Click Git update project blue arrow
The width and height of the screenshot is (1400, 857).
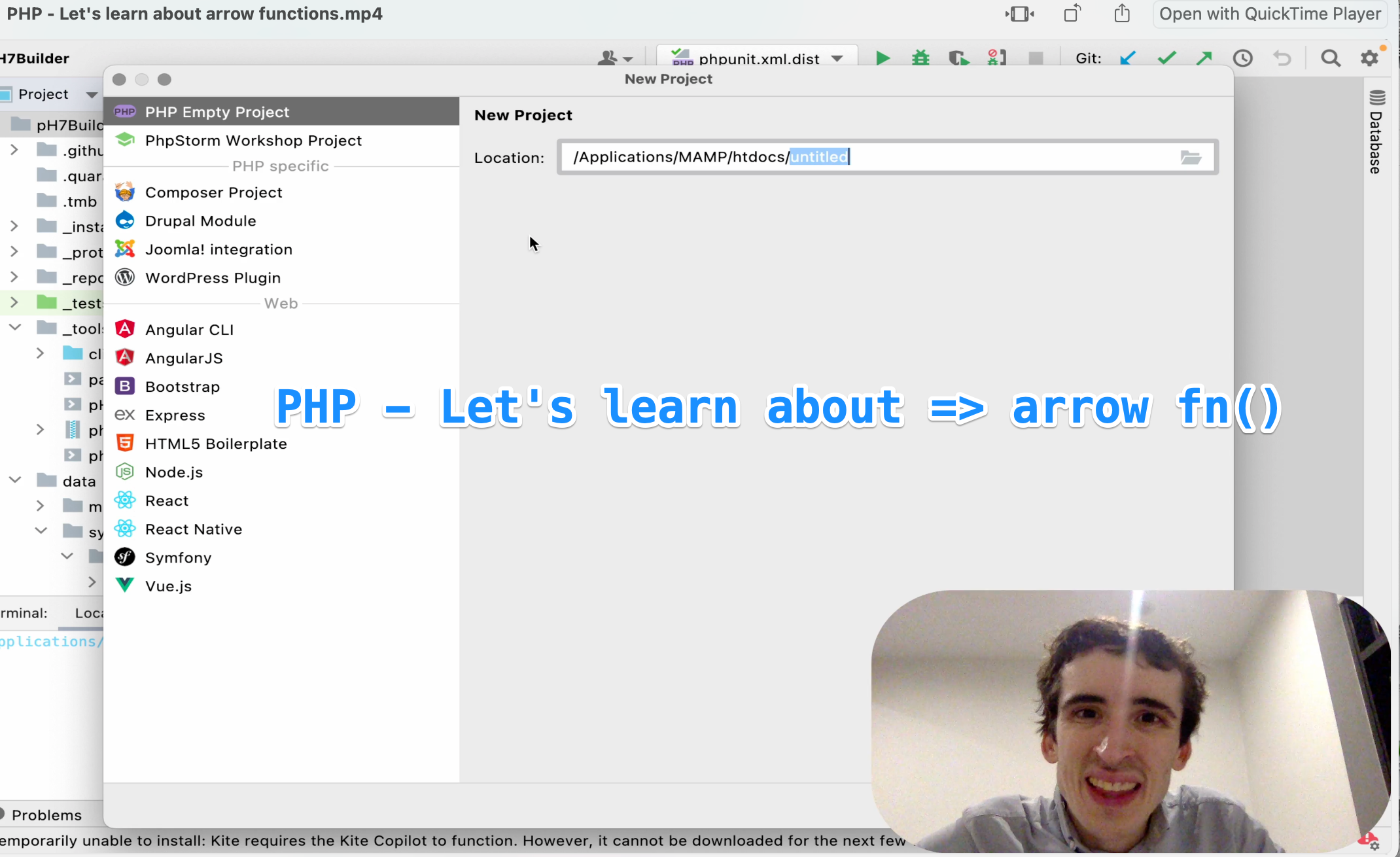click(1128, 59)
